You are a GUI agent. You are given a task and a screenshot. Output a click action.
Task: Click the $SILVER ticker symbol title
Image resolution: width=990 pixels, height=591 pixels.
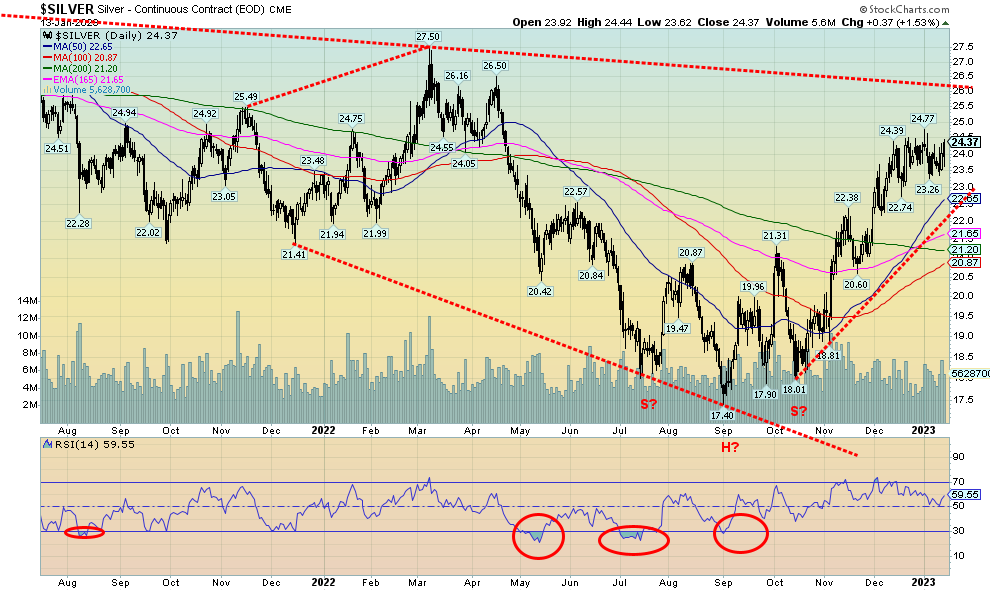[x=70, y=8]
